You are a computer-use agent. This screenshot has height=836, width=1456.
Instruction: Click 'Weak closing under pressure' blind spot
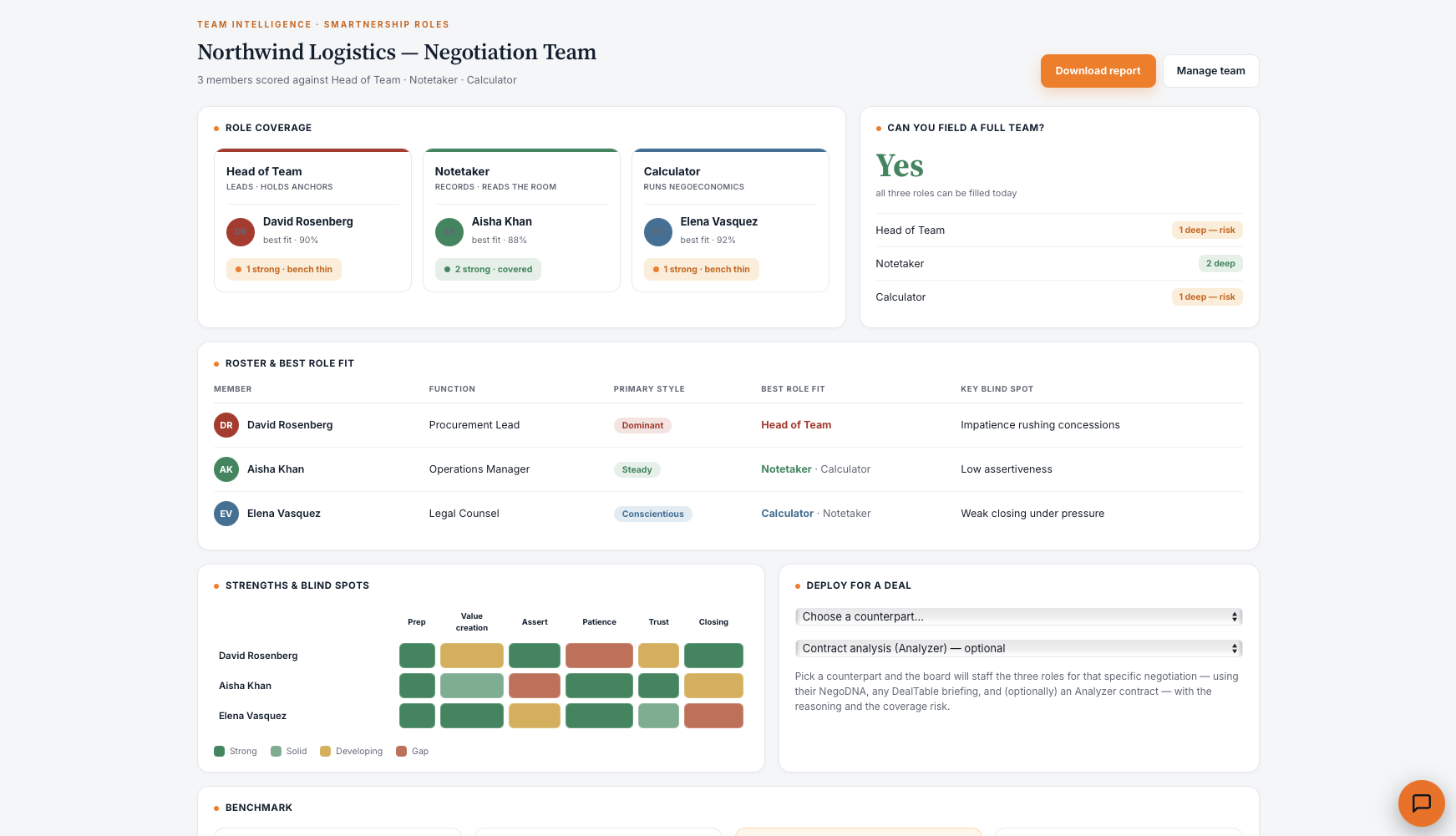1032,514
